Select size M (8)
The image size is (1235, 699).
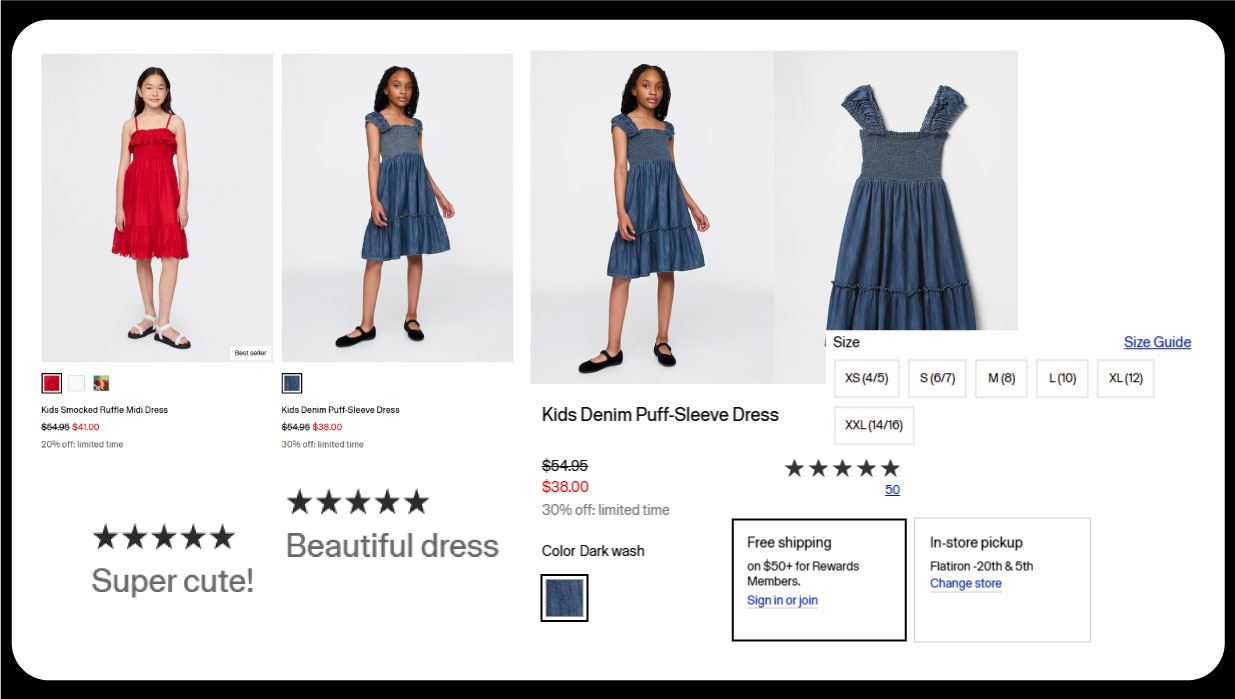click(1001, 379)
